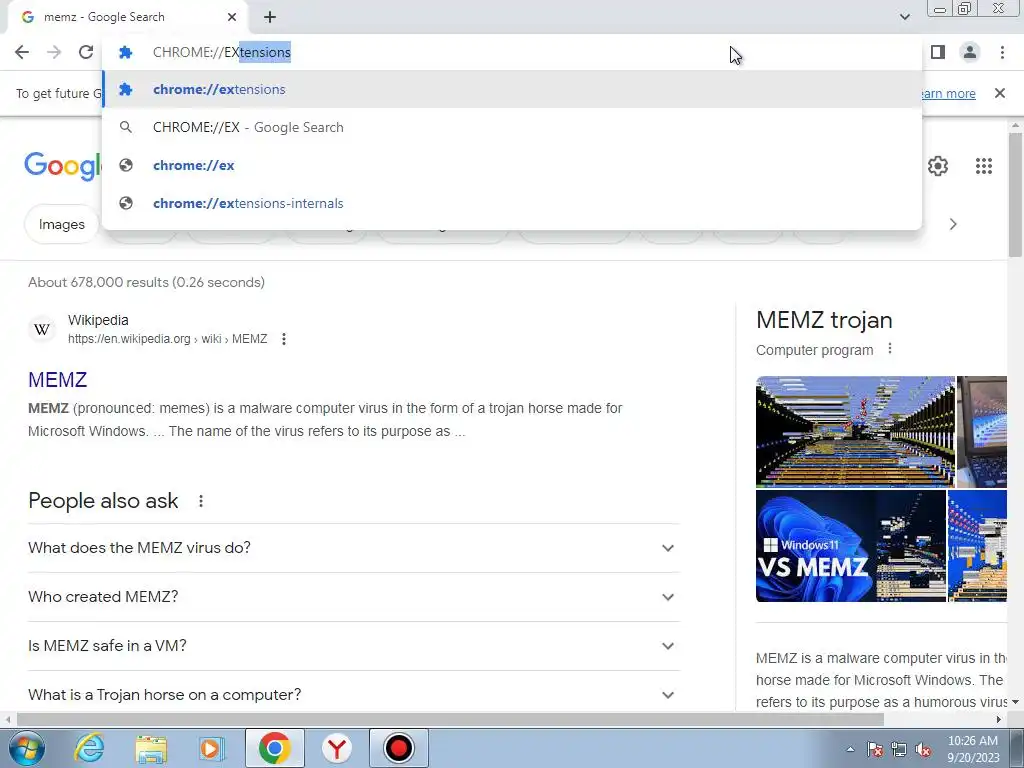1024x768 pixels.
Task: View the large MEMZ glitch tunnel image
Action: (x=855, y=432)
